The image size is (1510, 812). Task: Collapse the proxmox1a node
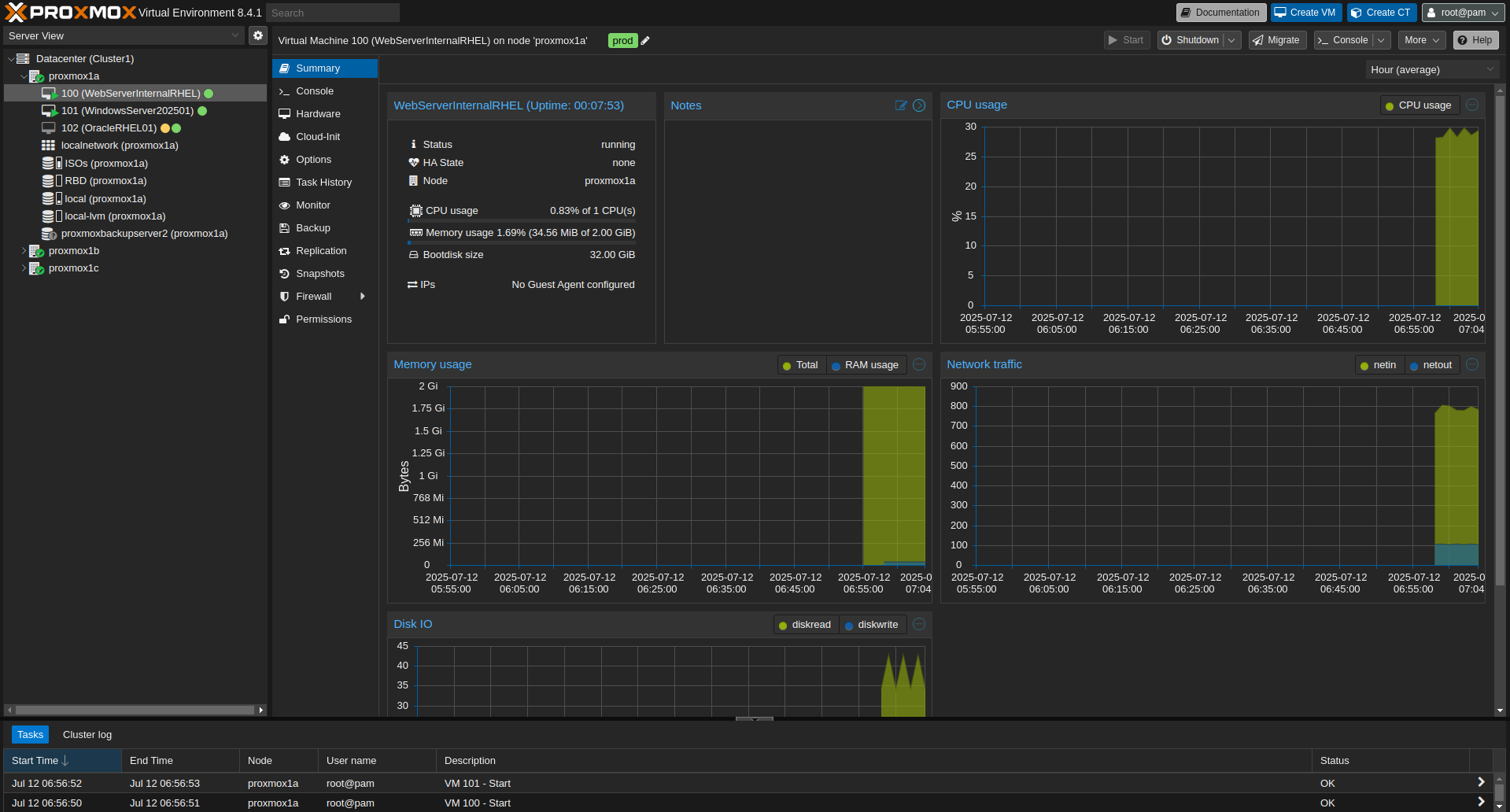24,76
